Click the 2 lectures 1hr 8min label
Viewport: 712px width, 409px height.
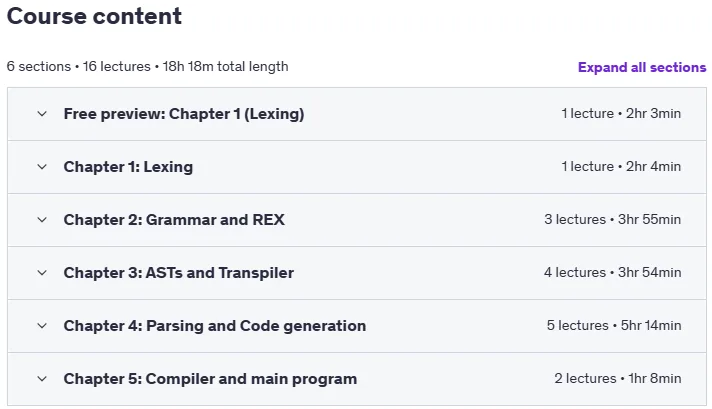point(618,379)
